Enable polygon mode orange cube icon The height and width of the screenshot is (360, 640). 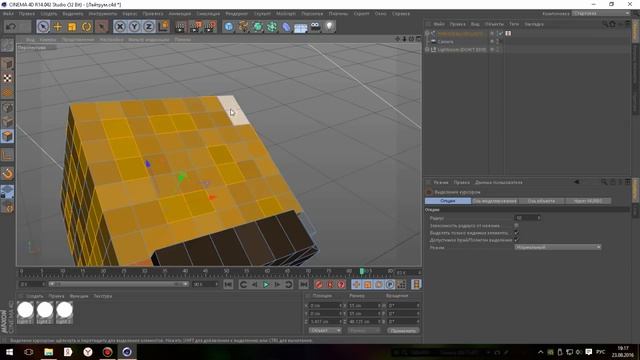point(7,136)
